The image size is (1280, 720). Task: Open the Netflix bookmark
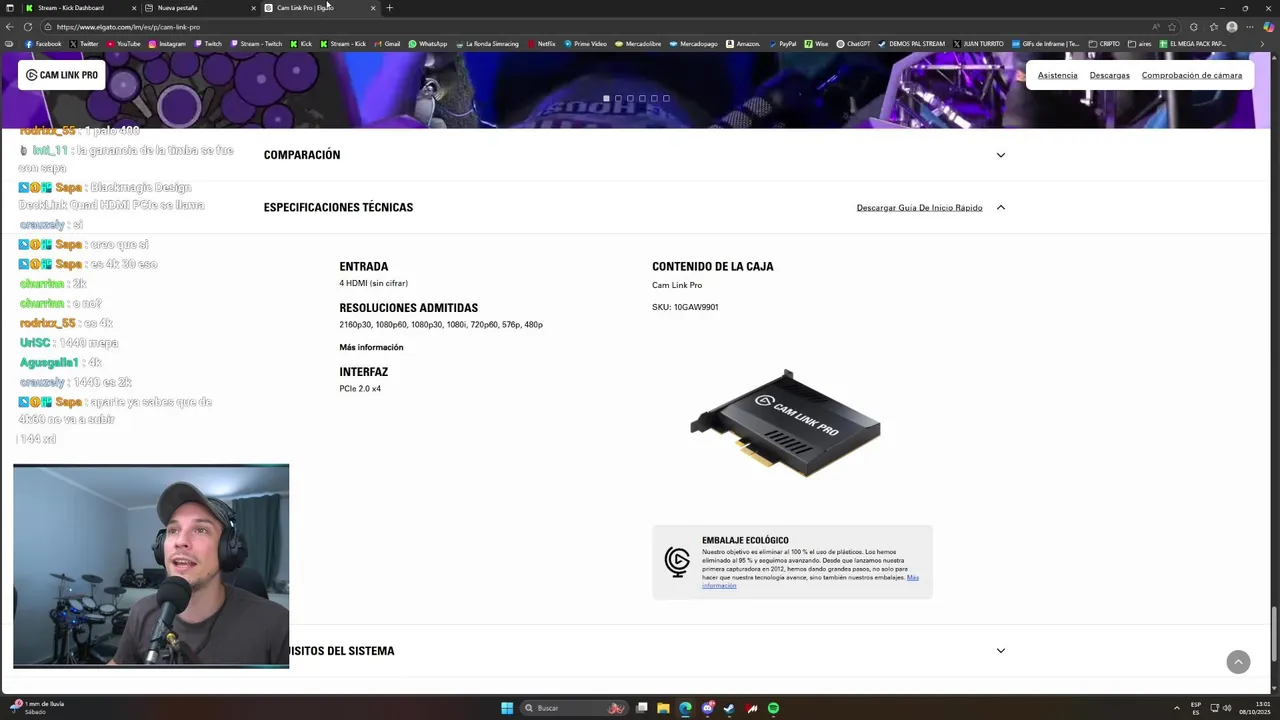point(541,44)
